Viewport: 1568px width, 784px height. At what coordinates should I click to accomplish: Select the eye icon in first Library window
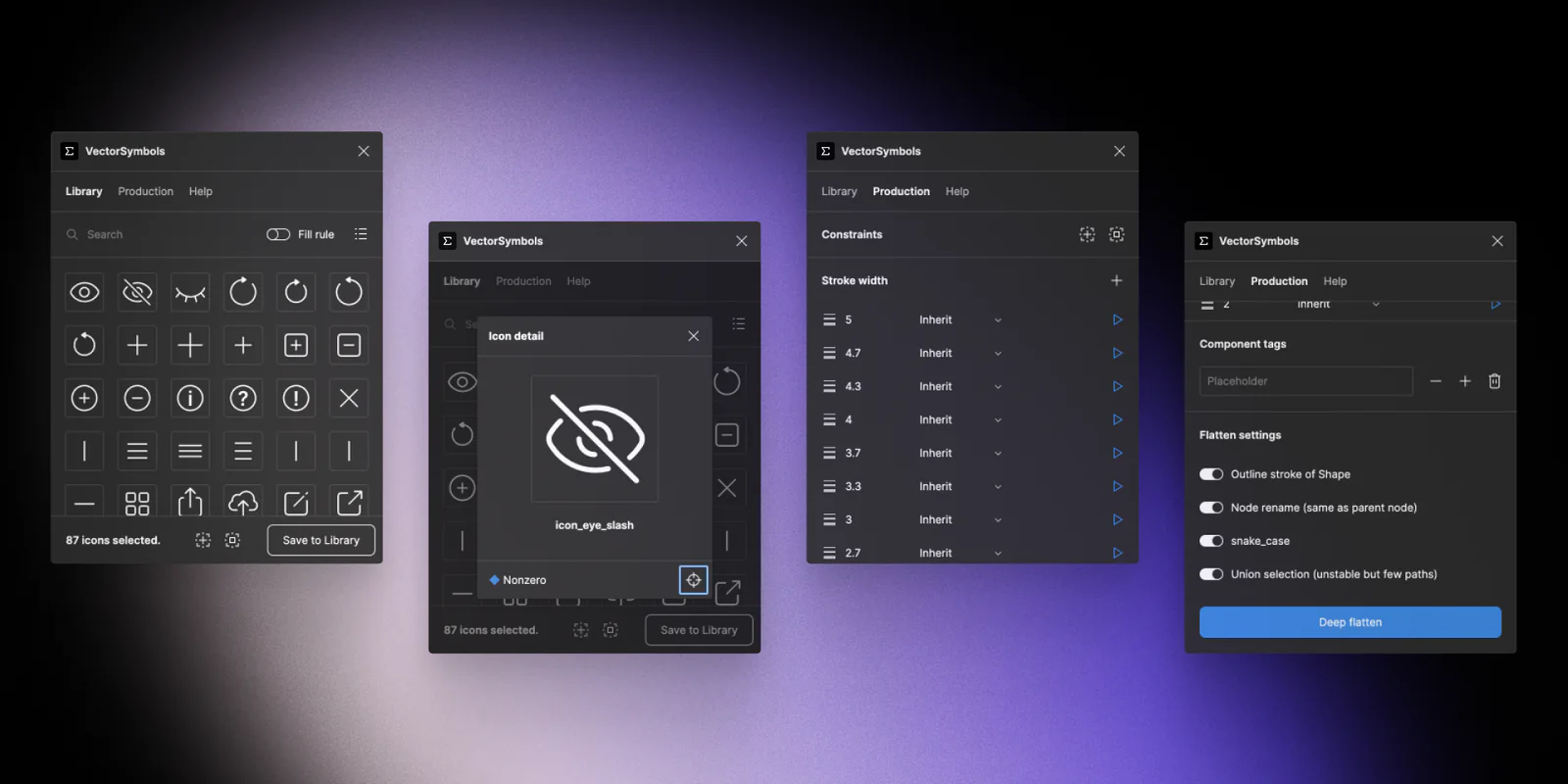pyautogui.click(x=84, y=292)
